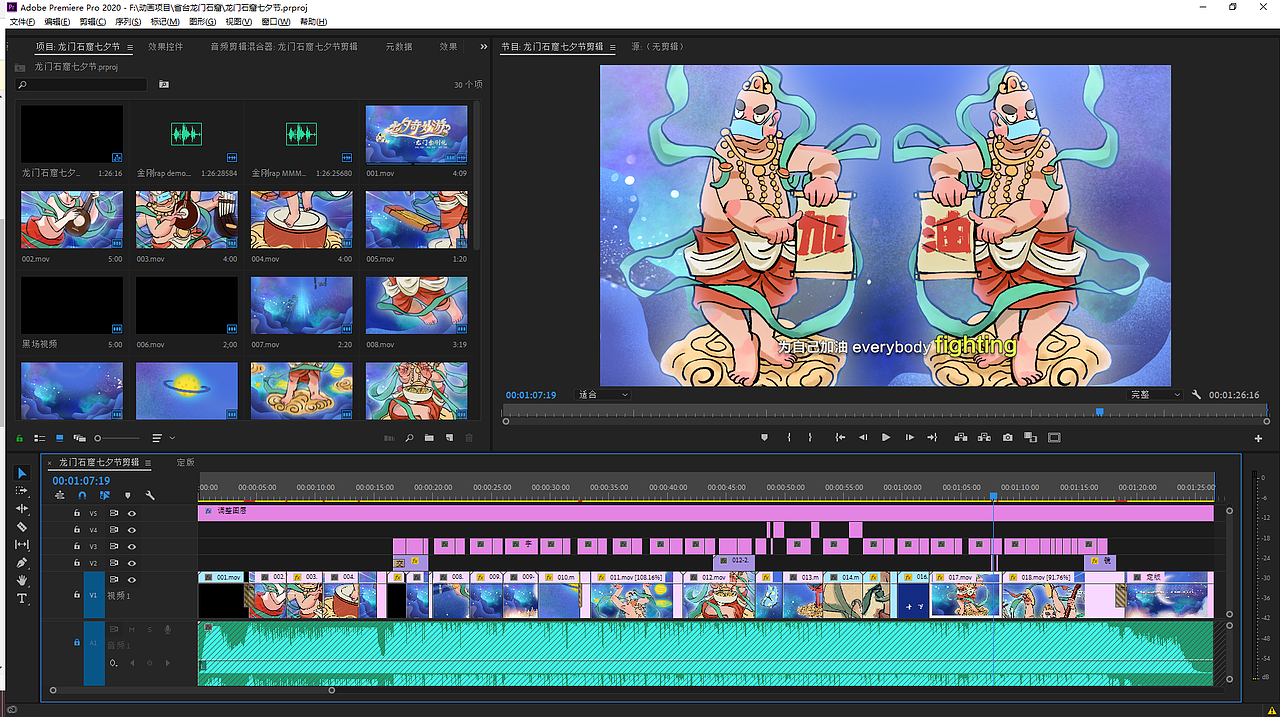Click Go to In point button
The image size is (1280, 717).
click(840, 437)
